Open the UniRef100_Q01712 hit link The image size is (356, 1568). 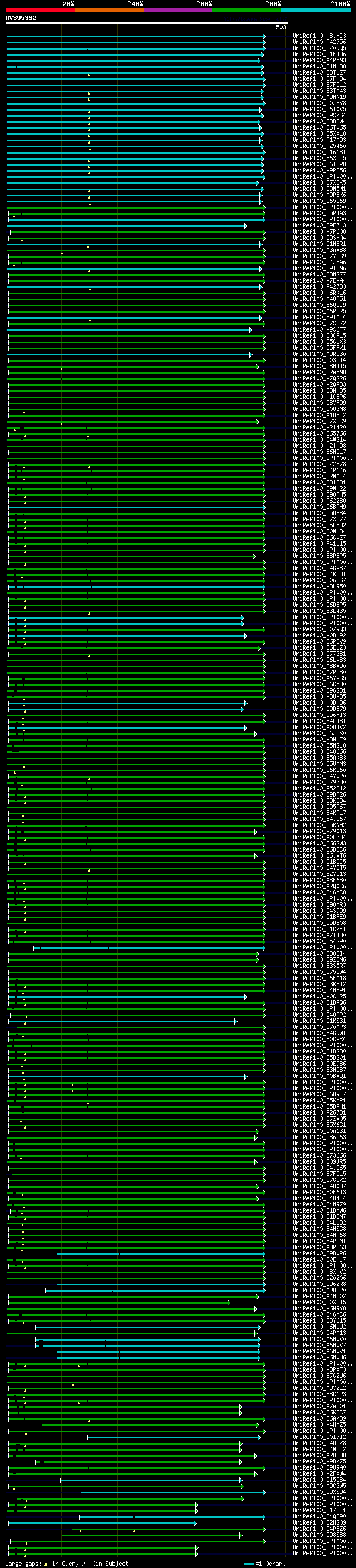pos(319,1438)
